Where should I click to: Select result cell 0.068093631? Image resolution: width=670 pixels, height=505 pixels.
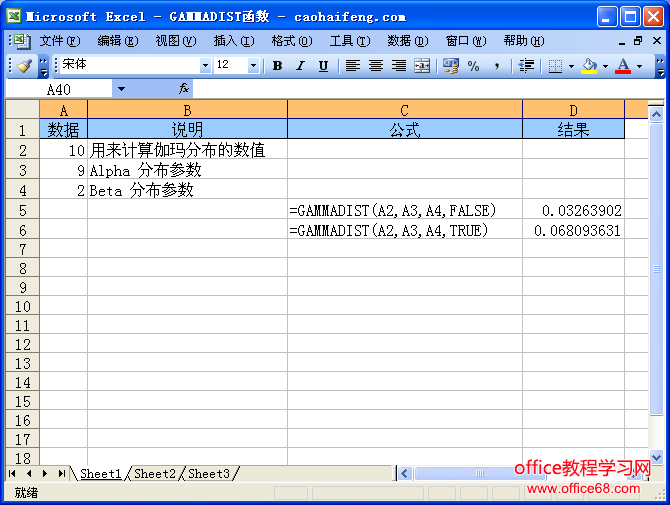pos(573,230)
